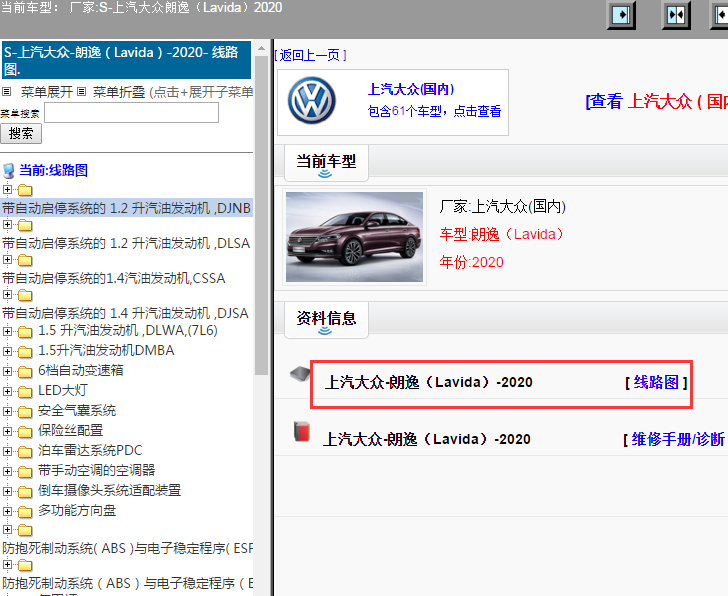
Task: Click the 当前:线路图 computer icon
Action: pos(9,171)
